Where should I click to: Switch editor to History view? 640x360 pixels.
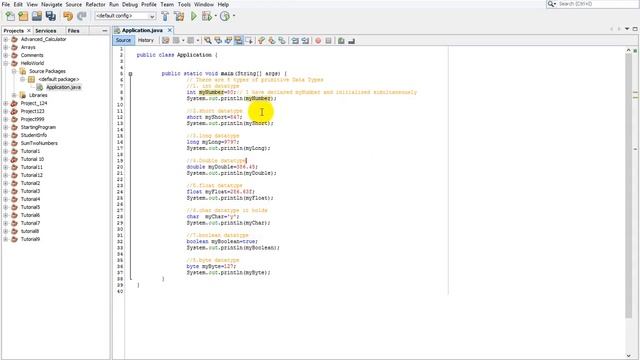146,40
